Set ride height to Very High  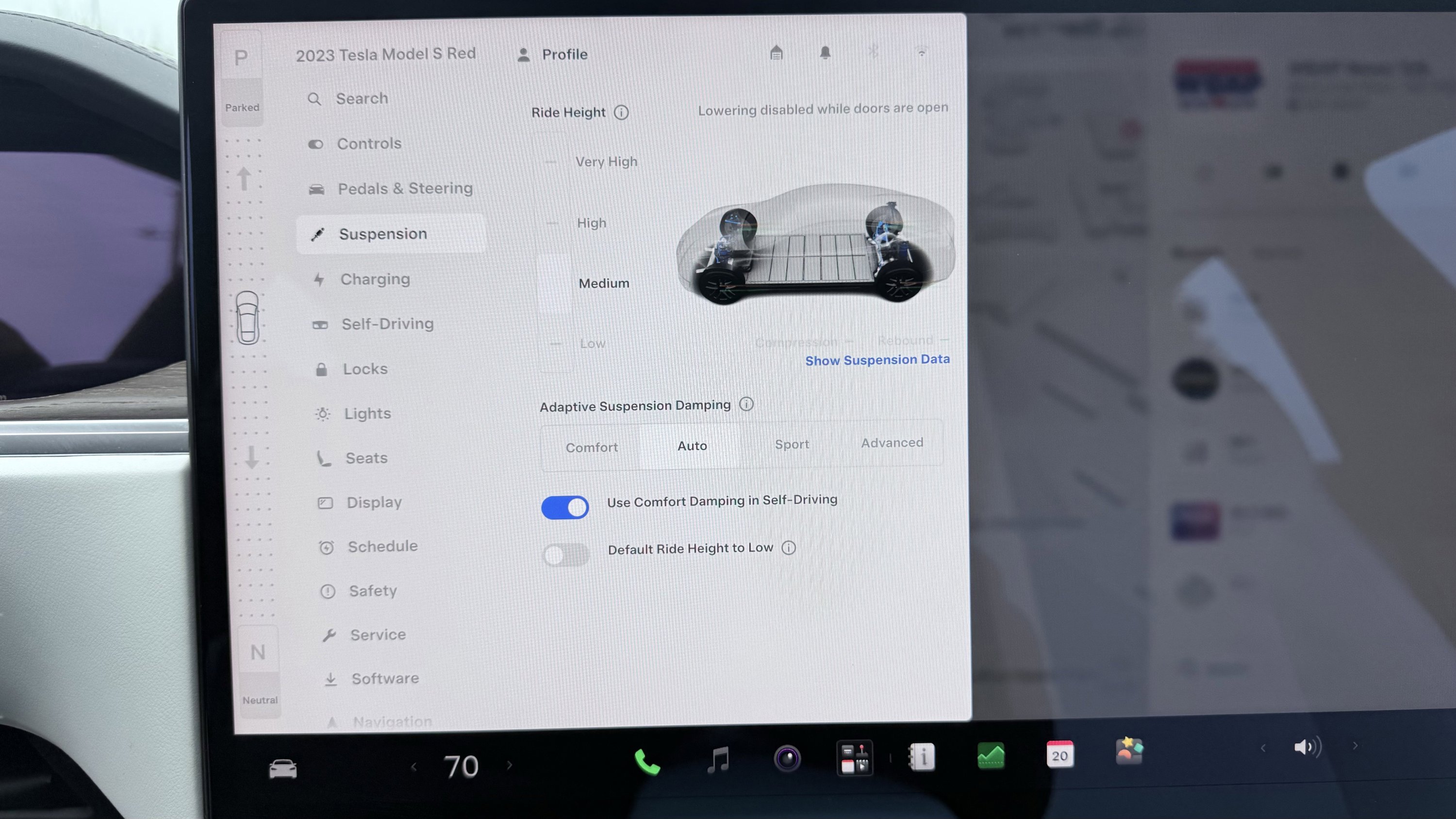[x=606, y=162]
